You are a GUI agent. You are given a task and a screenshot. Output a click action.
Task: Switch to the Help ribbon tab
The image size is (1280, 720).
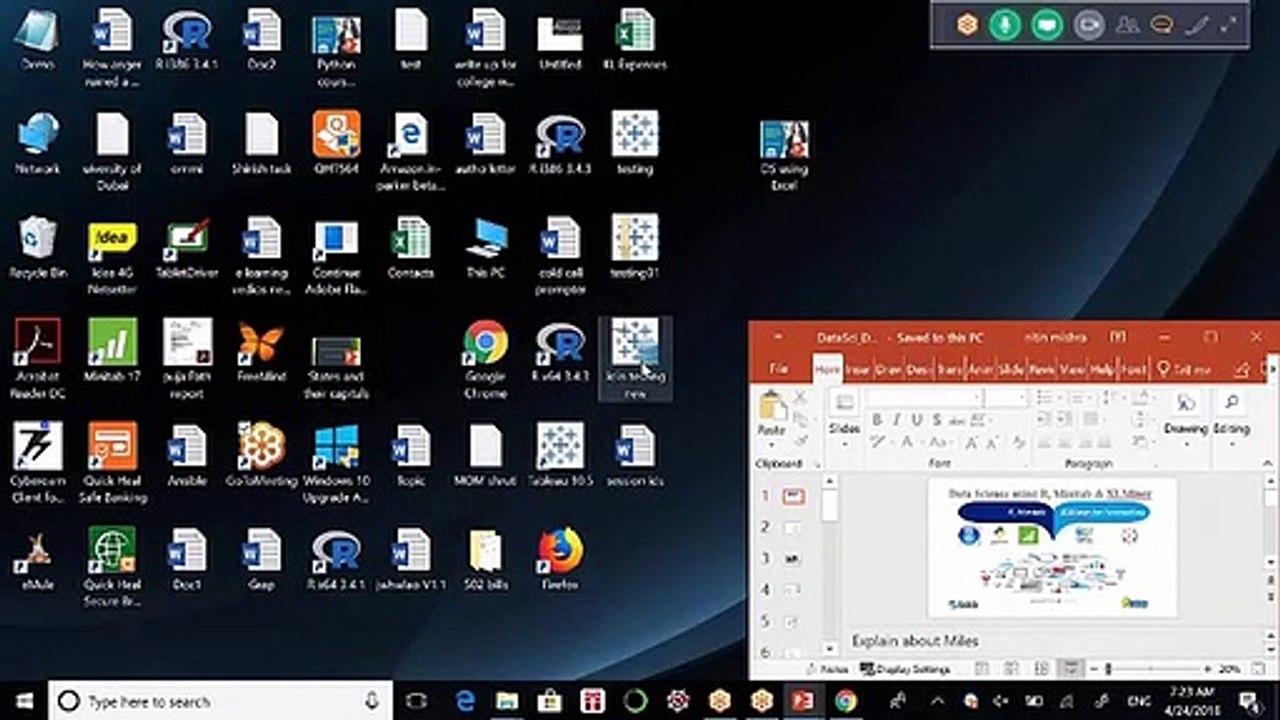[x=1102, y=369]
